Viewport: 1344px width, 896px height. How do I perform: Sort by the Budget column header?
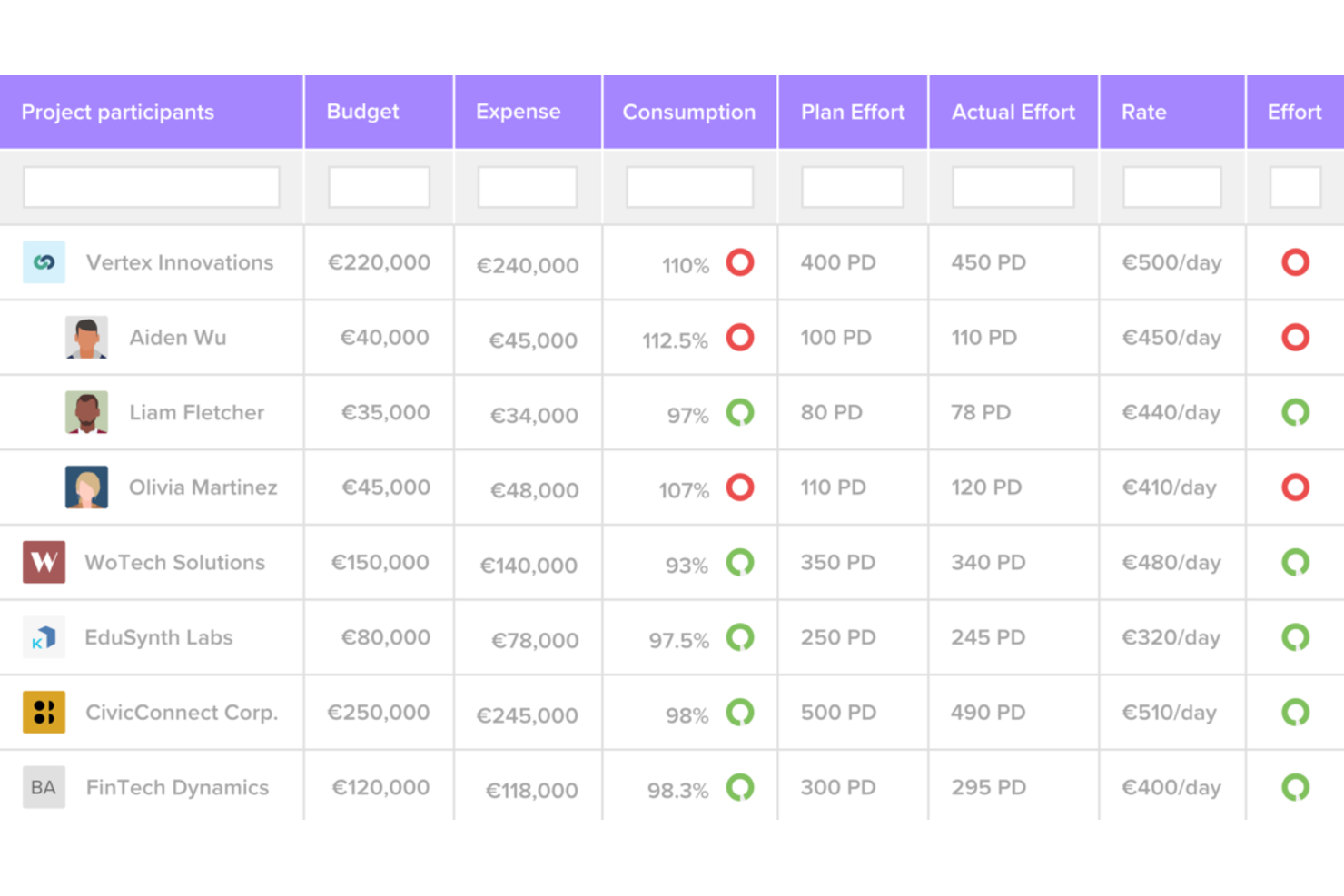tap(362, 112)
